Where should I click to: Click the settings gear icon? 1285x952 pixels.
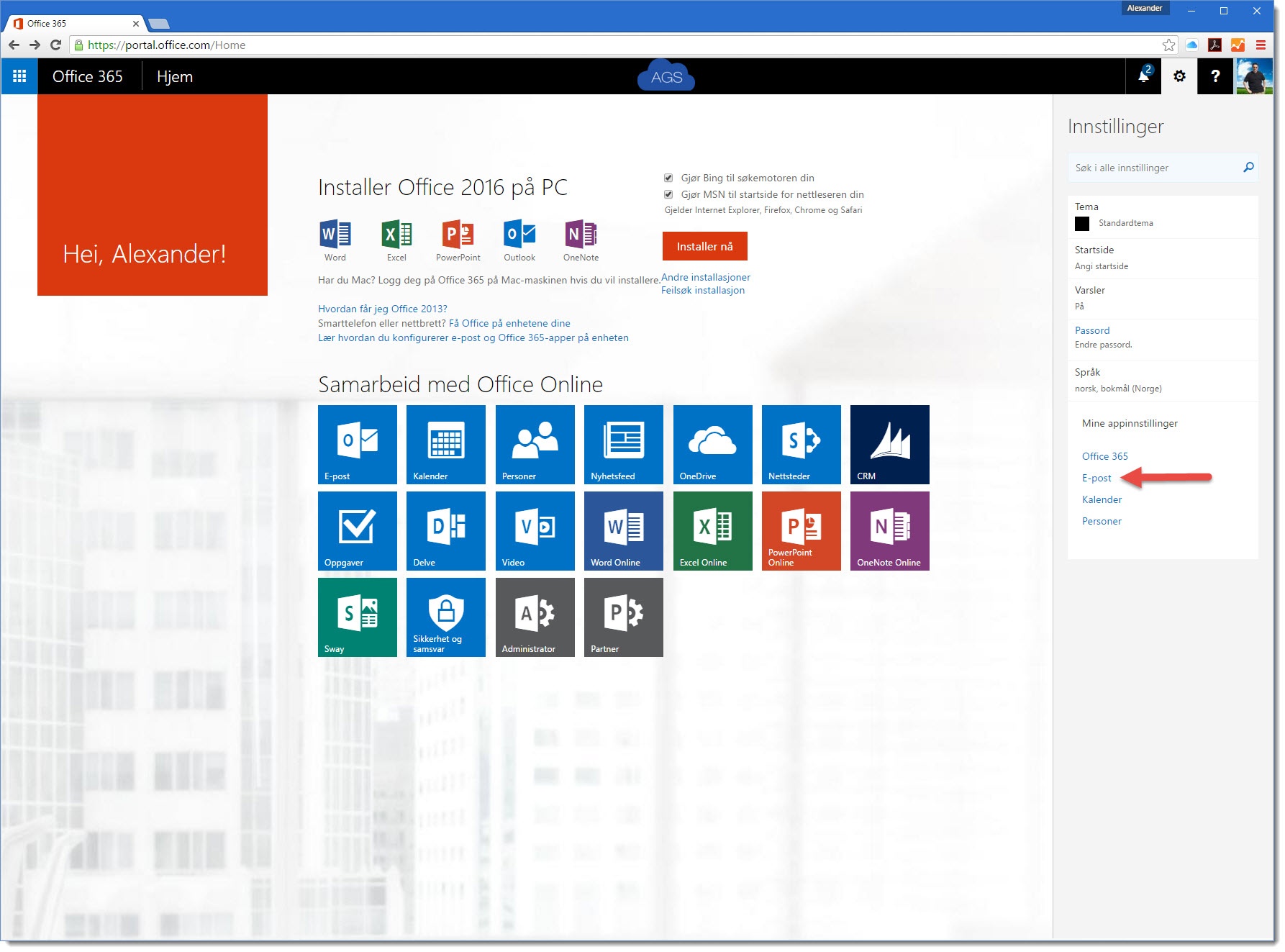point(1179,76)
